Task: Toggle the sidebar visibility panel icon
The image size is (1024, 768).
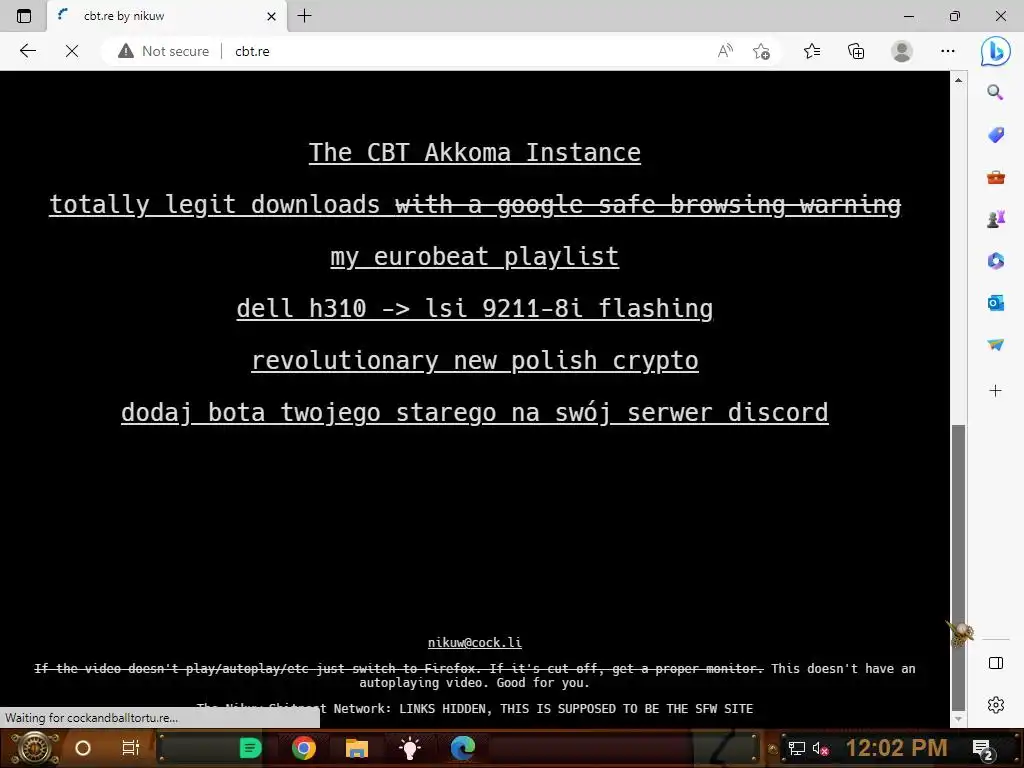Action: (995, 663)
